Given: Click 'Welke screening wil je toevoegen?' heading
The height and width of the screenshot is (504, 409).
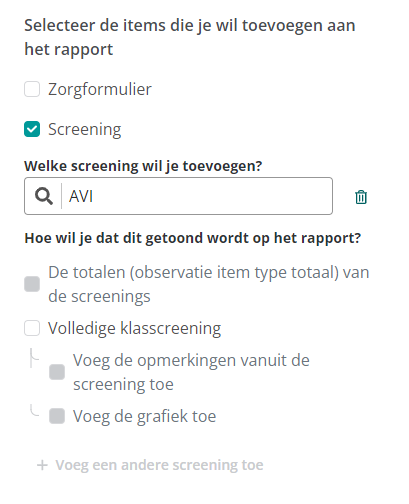Looking at the screenshot, I should point(143,166).
